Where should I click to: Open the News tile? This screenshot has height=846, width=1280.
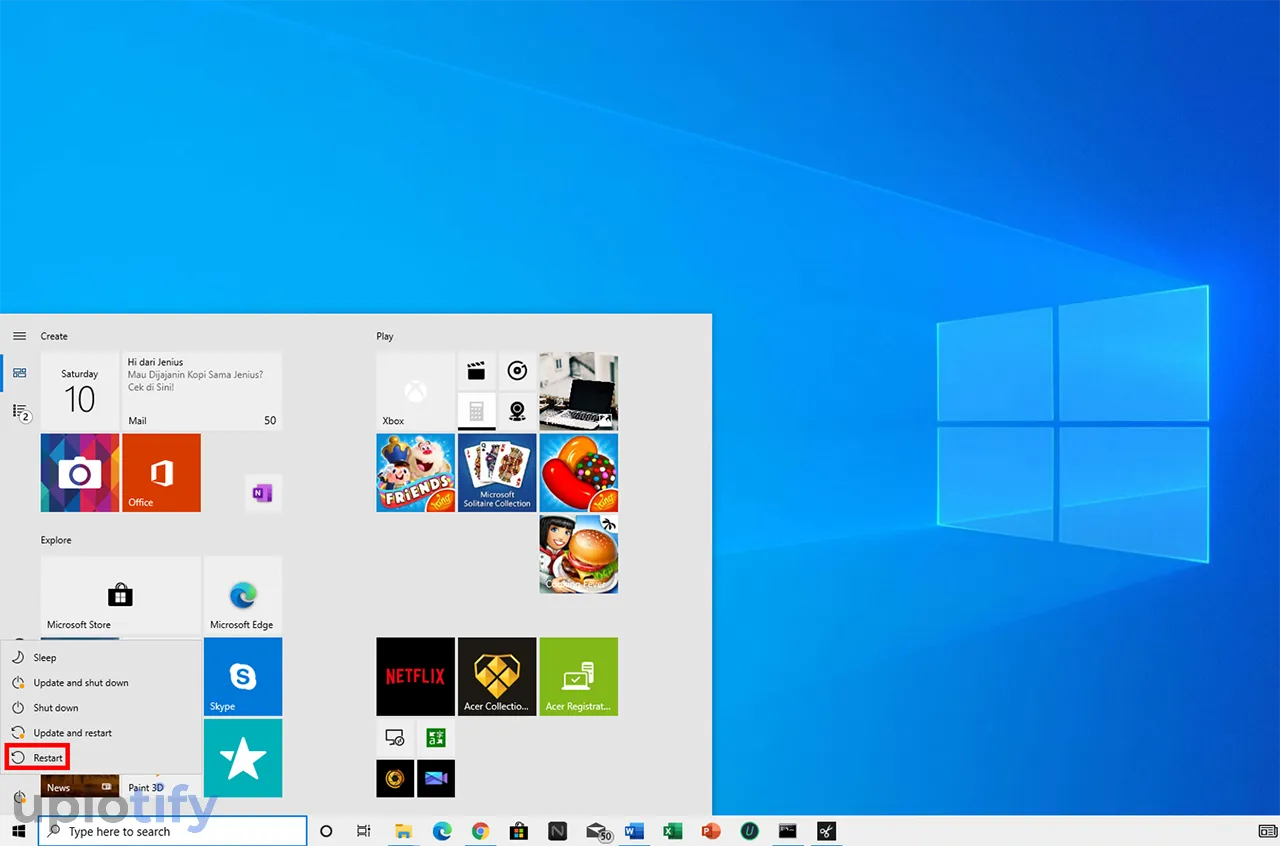coord(80,786)
